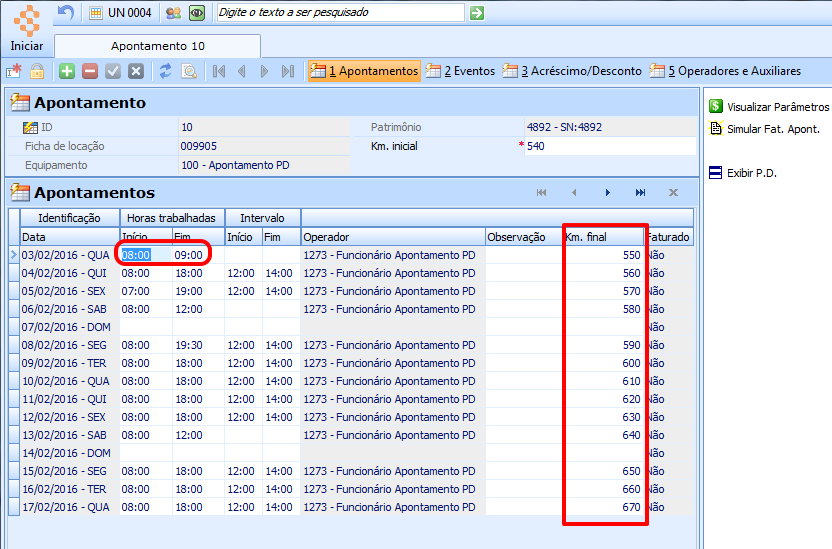Open the UN 0004 unit selector
Screen dimensions: 832x549
120,13
